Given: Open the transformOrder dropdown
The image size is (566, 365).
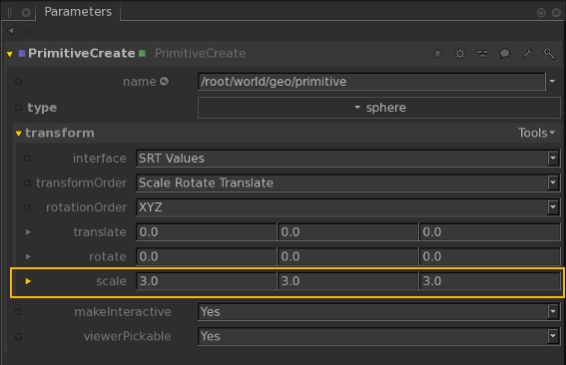Looking at the screenshot, I should coord(348,183).
